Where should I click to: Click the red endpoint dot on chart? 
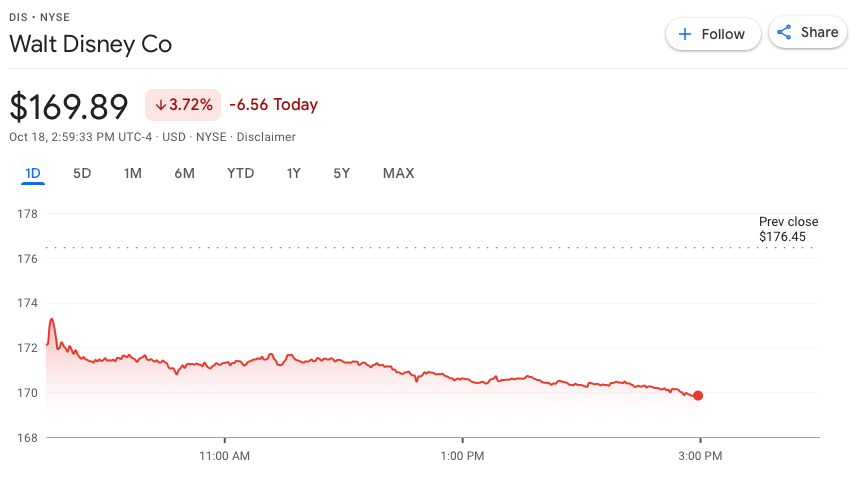[698, 396]
